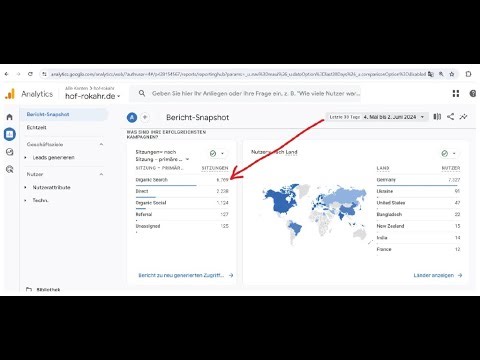Add comparison with plus icon
The width and height of the screenshot is (480, 360).
(145, 117)
